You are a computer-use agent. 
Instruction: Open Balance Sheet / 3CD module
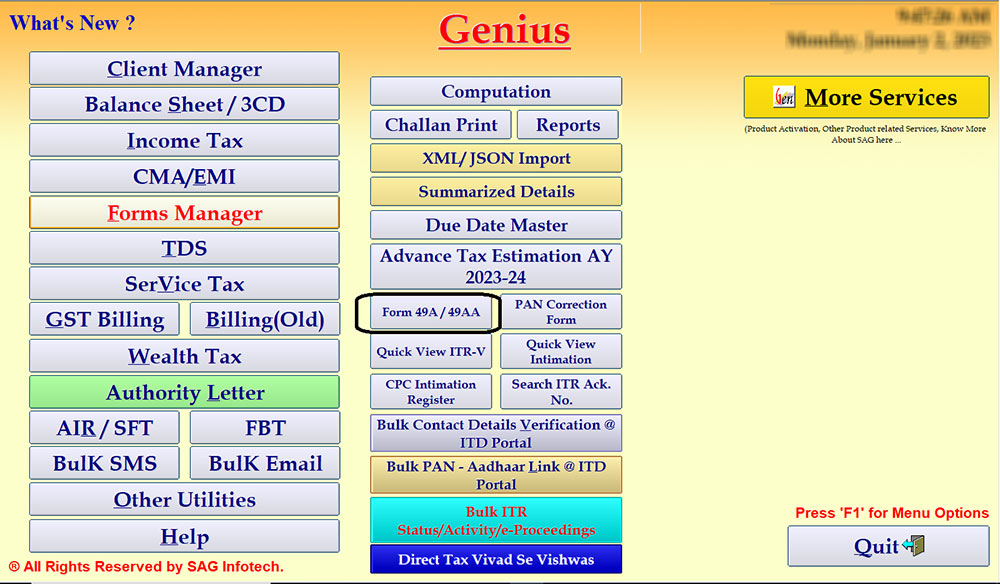click(184, 104)
